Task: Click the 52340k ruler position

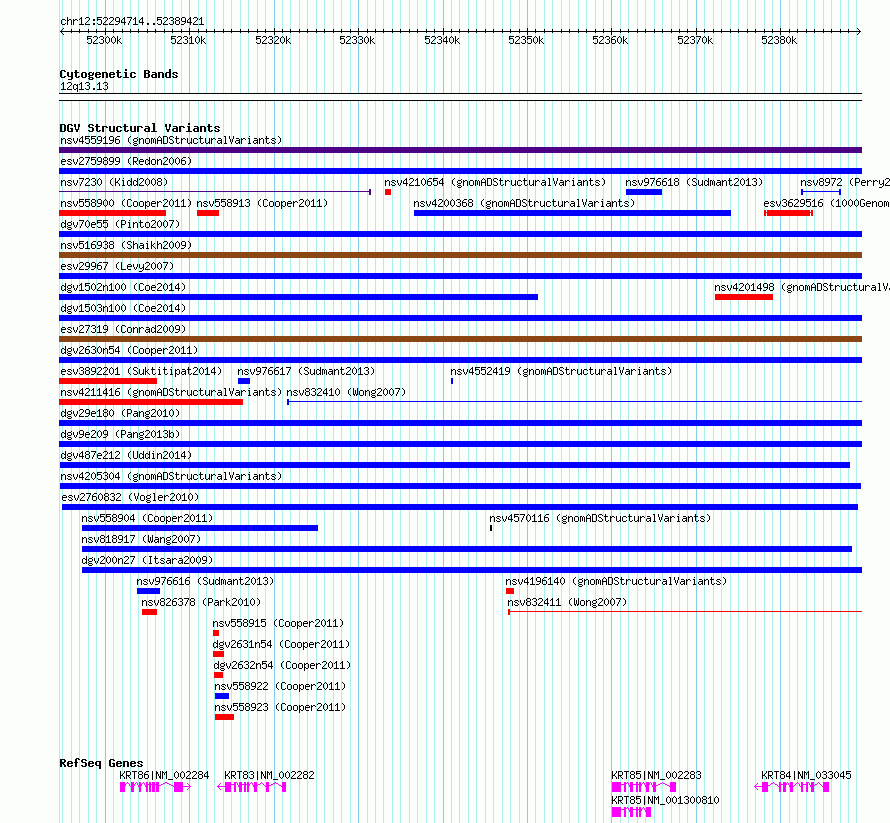Action: pos(442,40)
